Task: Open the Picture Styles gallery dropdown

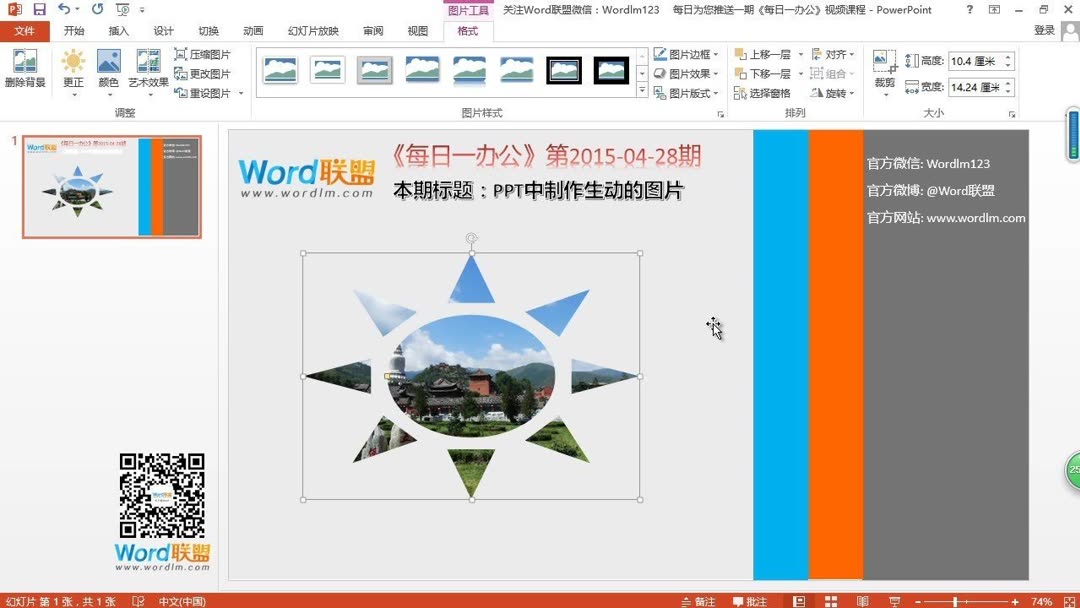Action: coord(643,90)
